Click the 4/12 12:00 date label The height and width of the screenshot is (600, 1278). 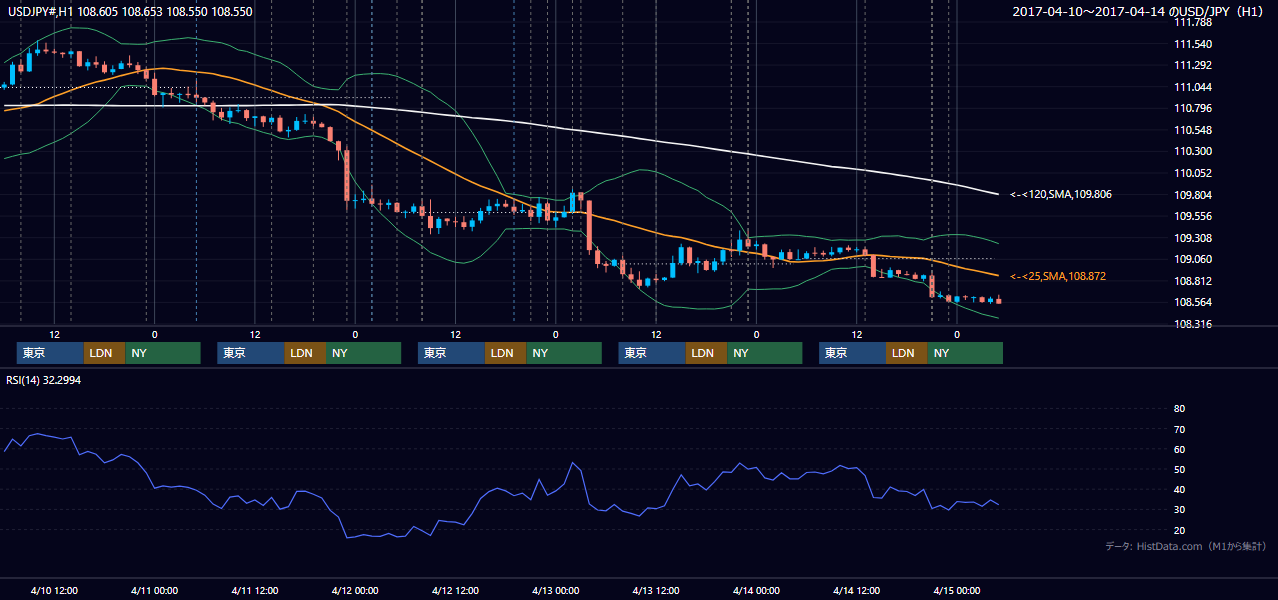coord(454,590)
